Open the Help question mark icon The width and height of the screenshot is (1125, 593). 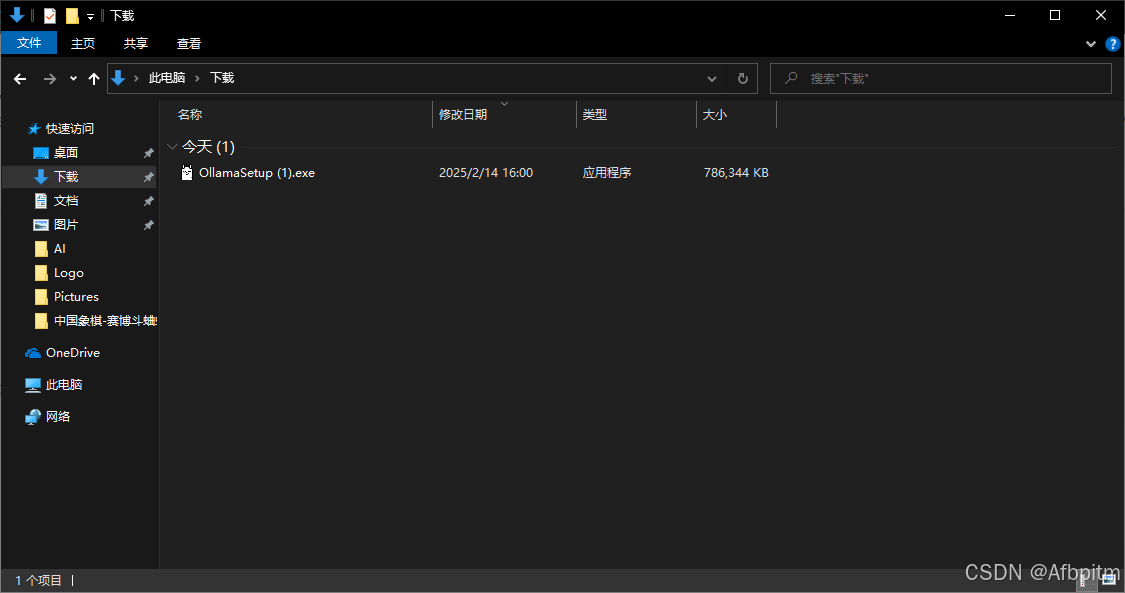pyautogui.click(x=1113, y=43)
